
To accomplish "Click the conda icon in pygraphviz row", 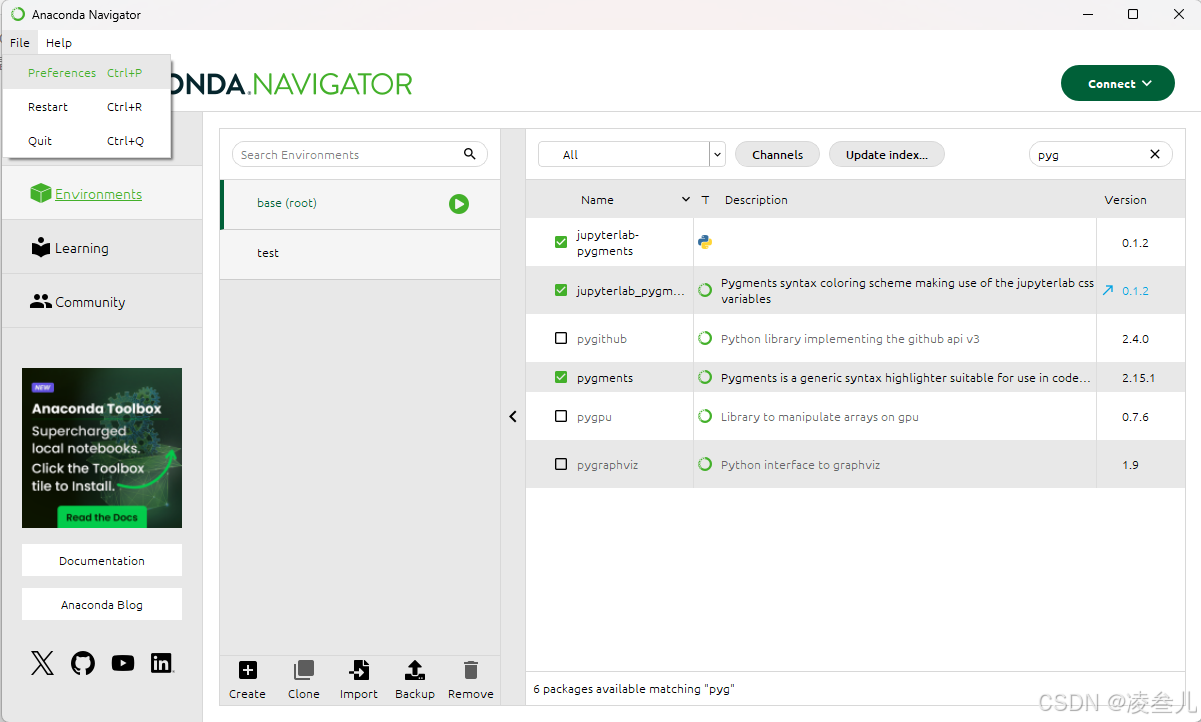I will [x=705, y=465].
